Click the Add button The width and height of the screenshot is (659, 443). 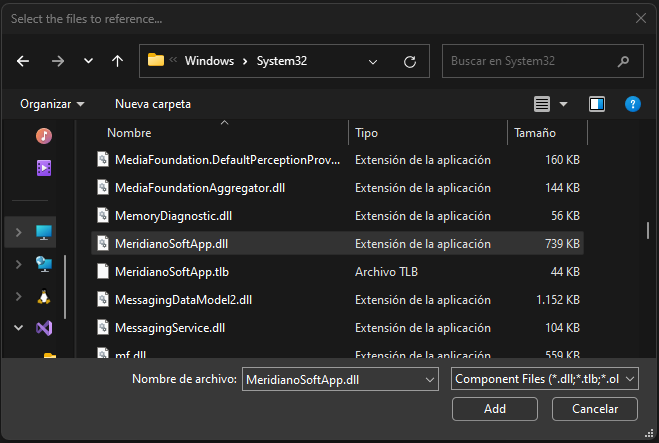click(x=495, y=409)
